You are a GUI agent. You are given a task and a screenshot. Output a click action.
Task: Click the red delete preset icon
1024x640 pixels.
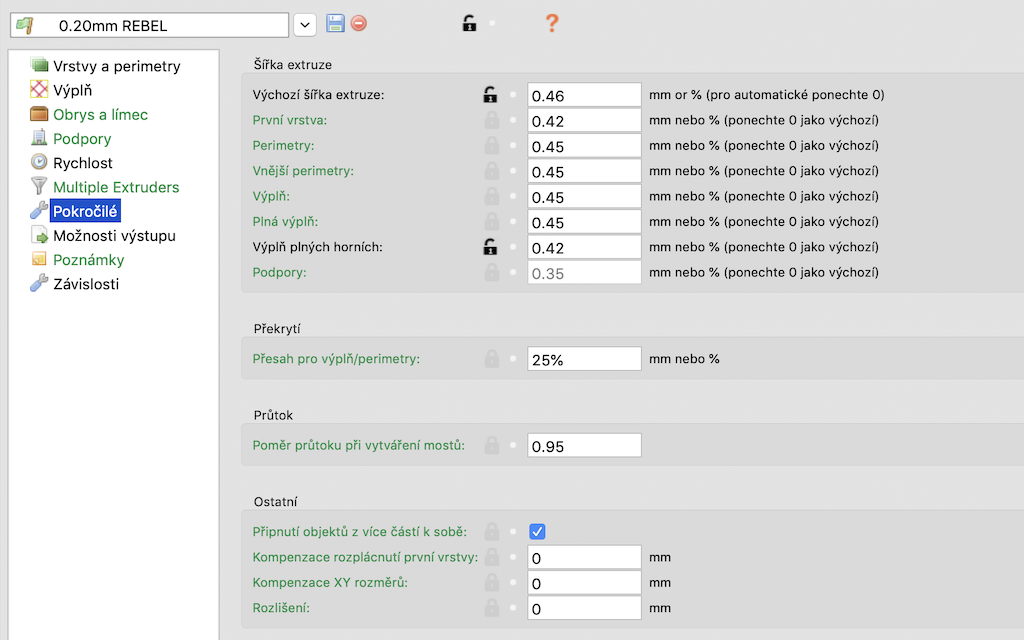[358, 23]
